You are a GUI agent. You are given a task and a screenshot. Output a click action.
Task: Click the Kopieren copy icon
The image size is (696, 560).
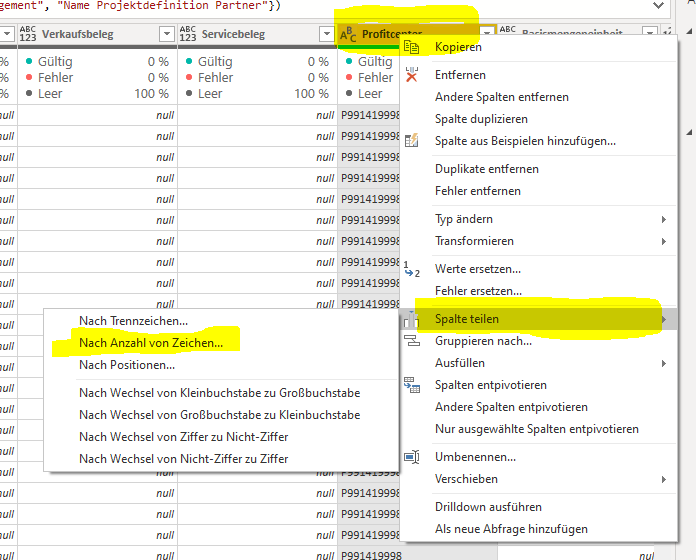click(x=412, y=47)
